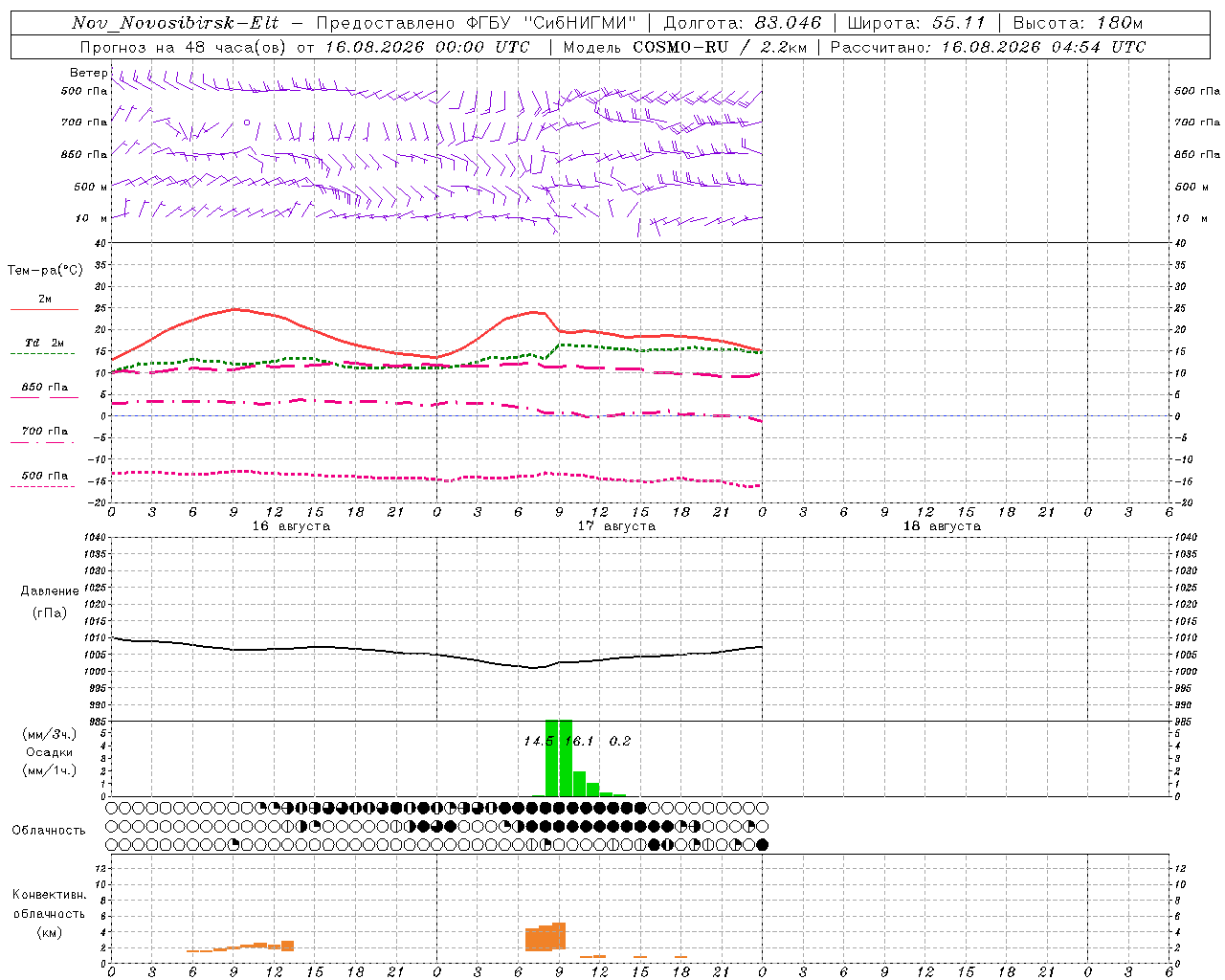Click the 16 августа date label
This screenshot has height=980, width=1225.
[291, 526]
